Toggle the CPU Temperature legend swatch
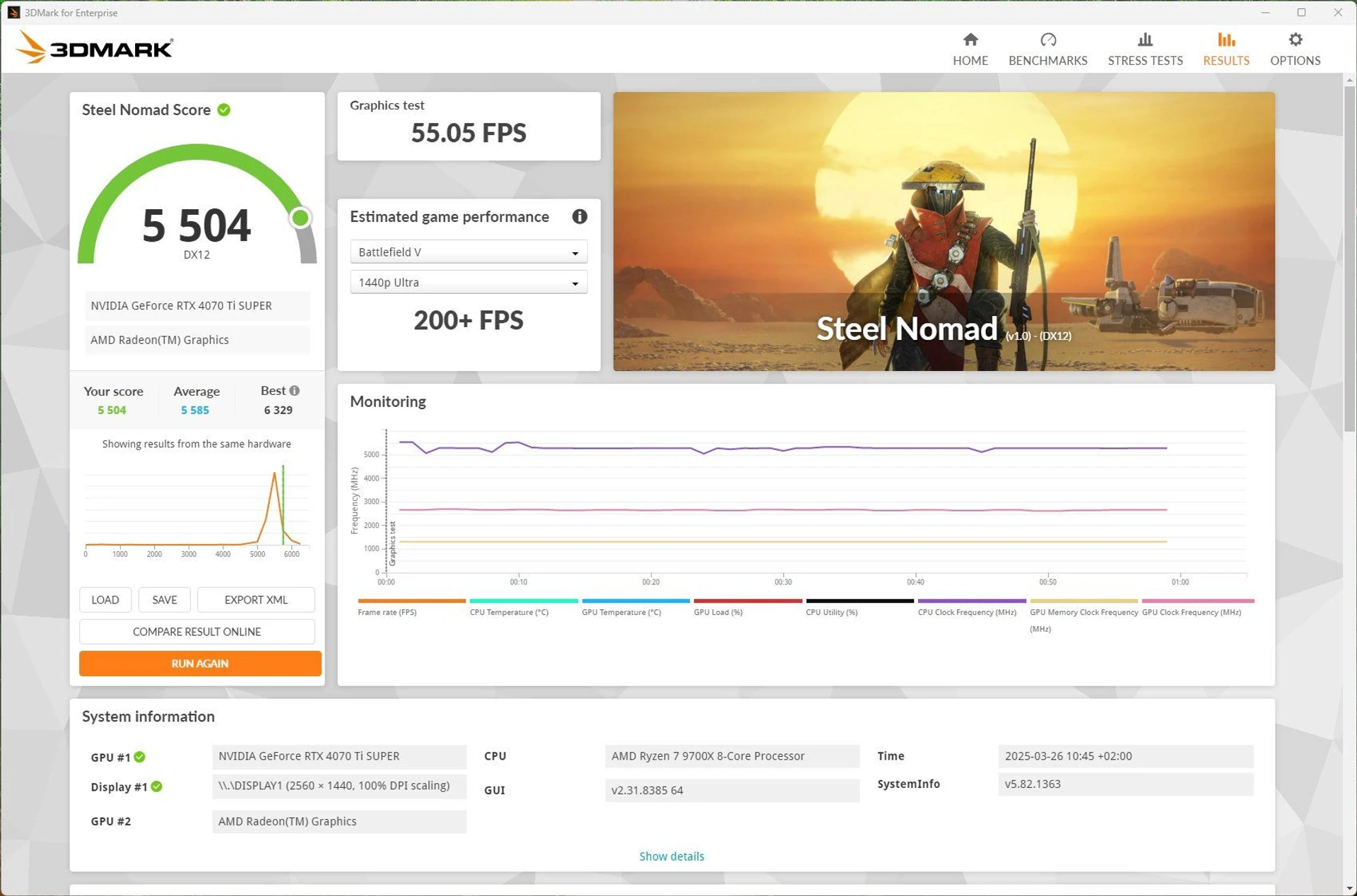 (x=524, y=601)
